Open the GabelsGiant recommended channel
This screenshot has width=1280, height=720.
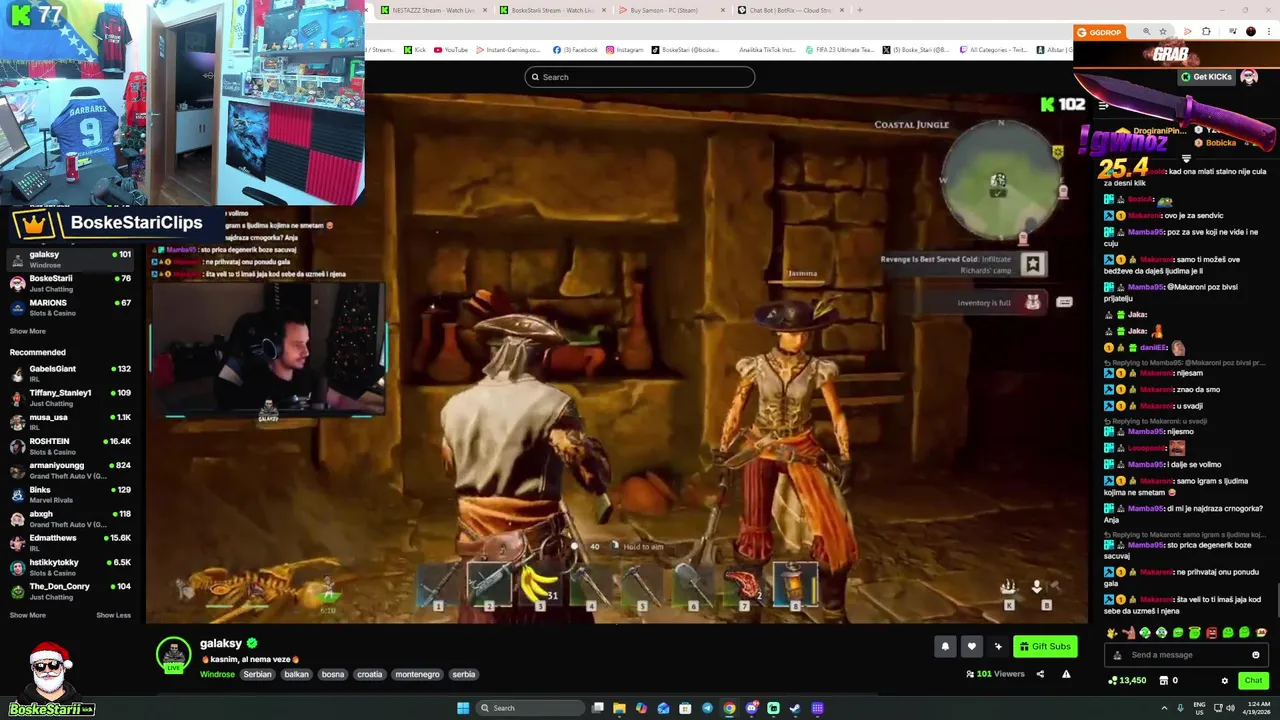click(70, 373)
